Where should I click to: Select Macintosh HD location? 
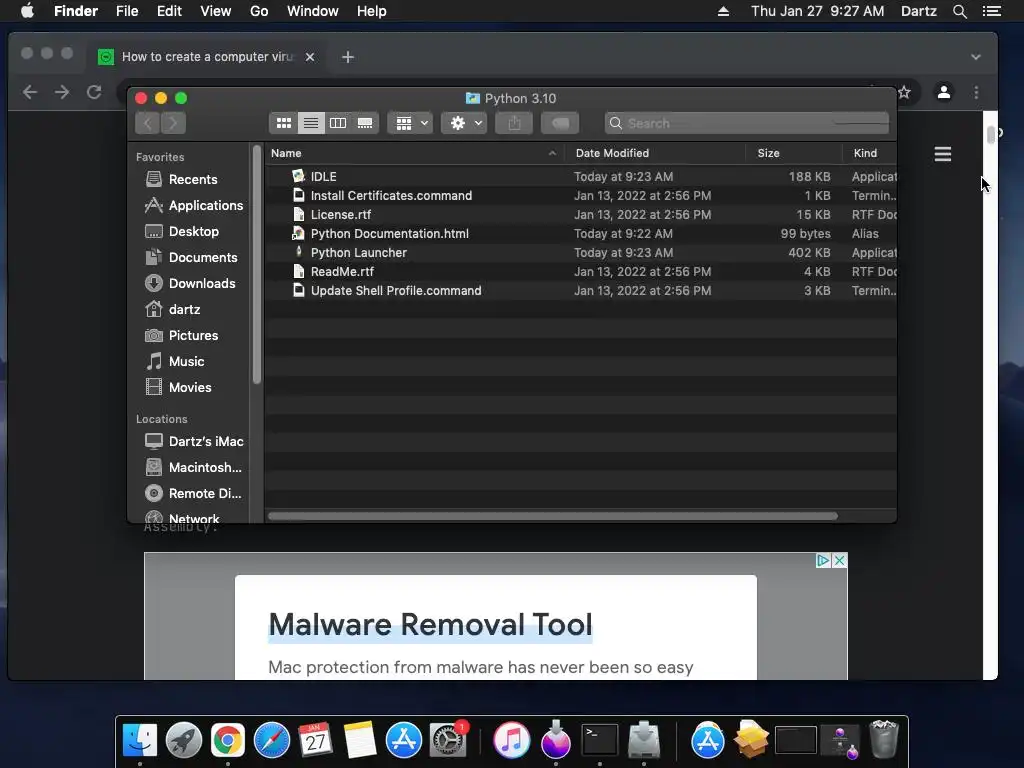(193, 468)
